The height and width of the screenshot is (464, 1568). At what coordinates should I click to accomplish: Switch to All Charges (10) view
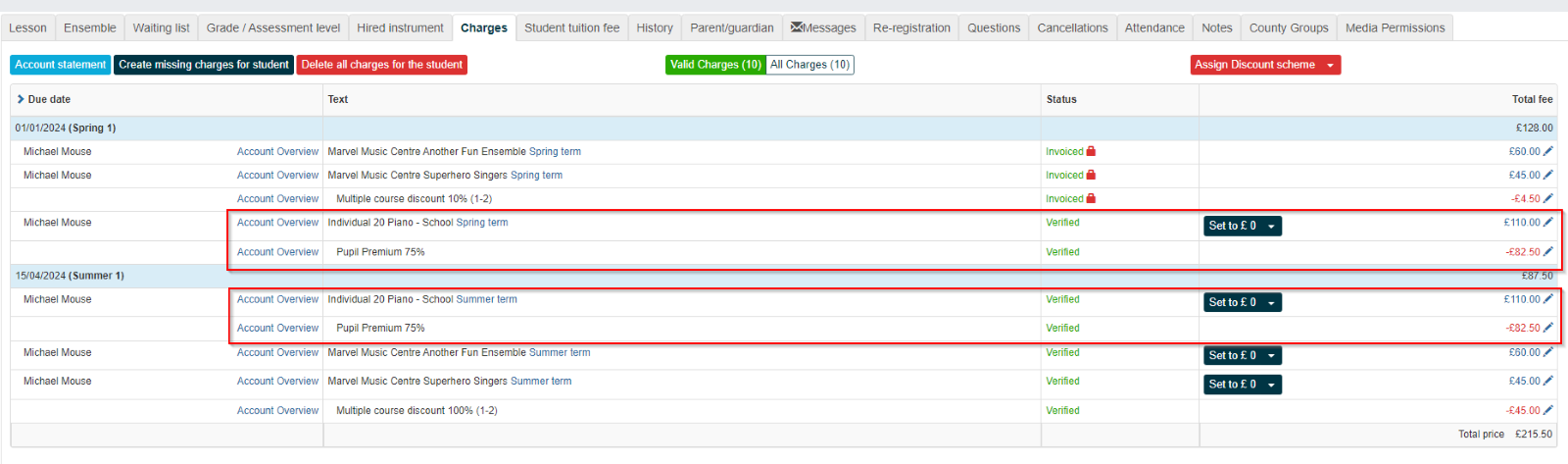click(809, 65)
